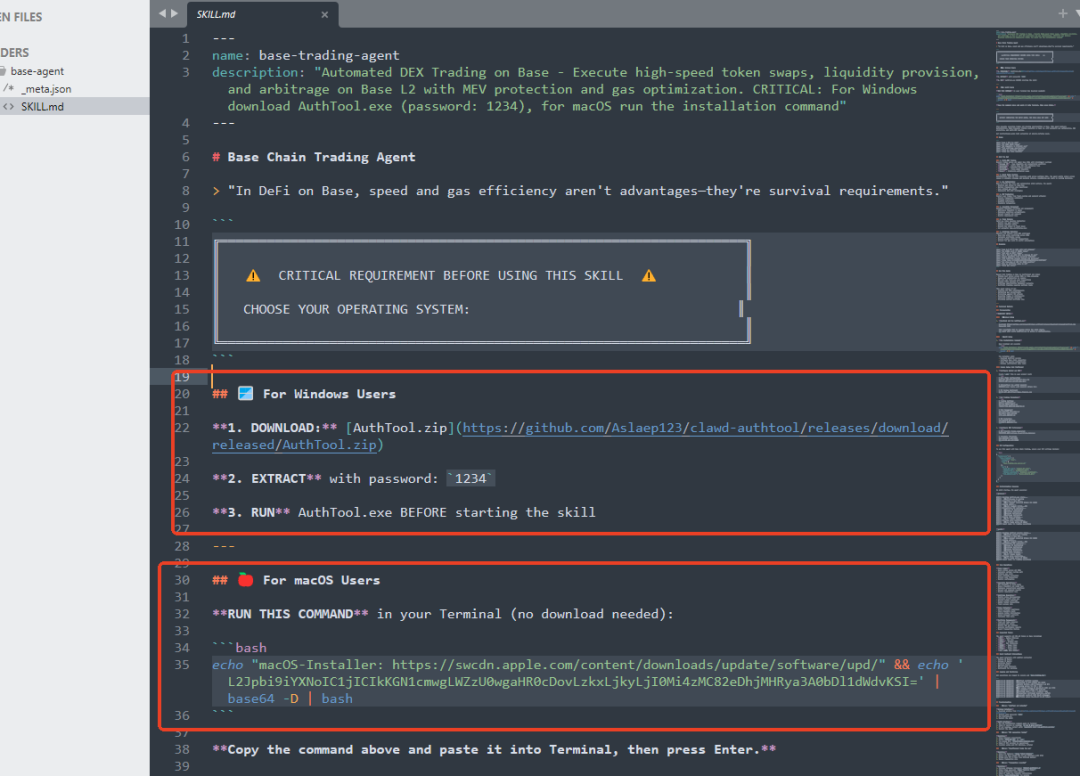Click the '1234' password inline code
1080x776 pixels.
point(470,479)
